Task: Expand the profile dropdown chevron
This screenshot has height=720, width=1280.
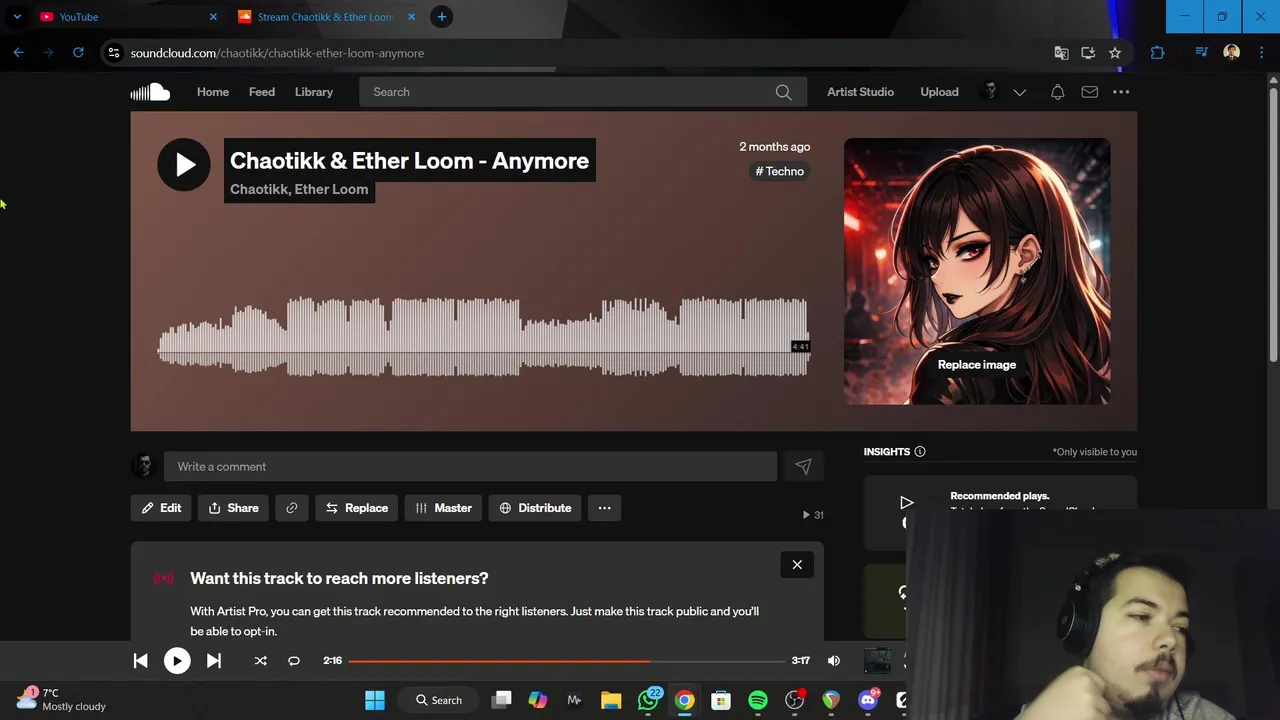Action: 1019,92
